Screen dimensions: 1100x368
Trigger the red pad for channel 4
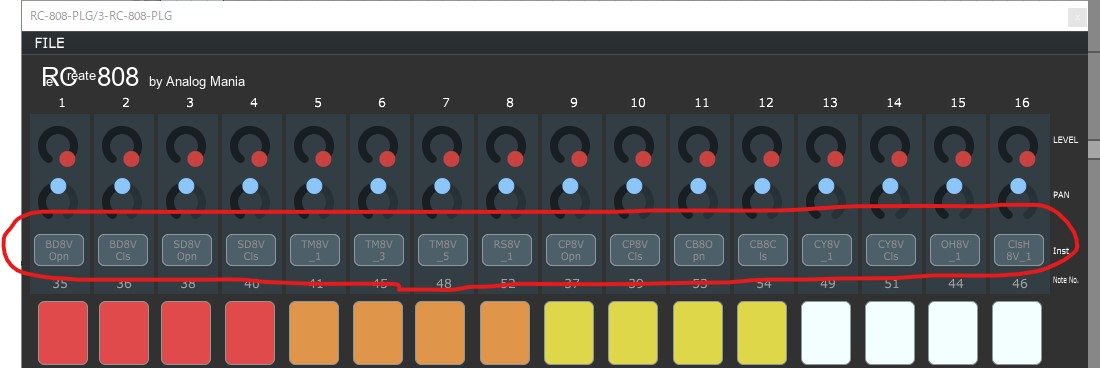(250, 334)
